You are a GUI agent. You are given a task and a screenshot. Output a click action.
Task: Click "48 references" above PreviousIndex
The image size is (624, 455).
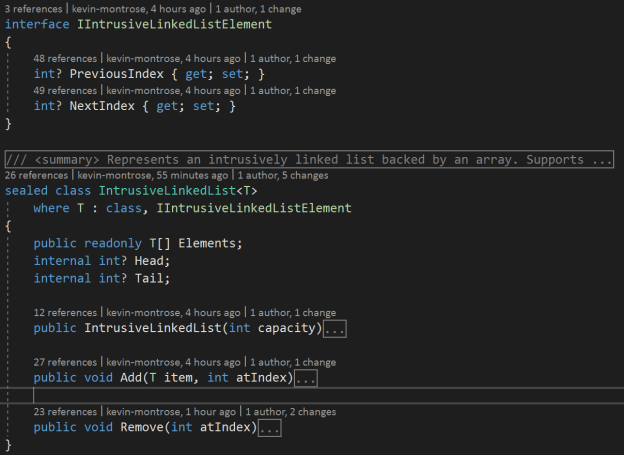(66, 59)
